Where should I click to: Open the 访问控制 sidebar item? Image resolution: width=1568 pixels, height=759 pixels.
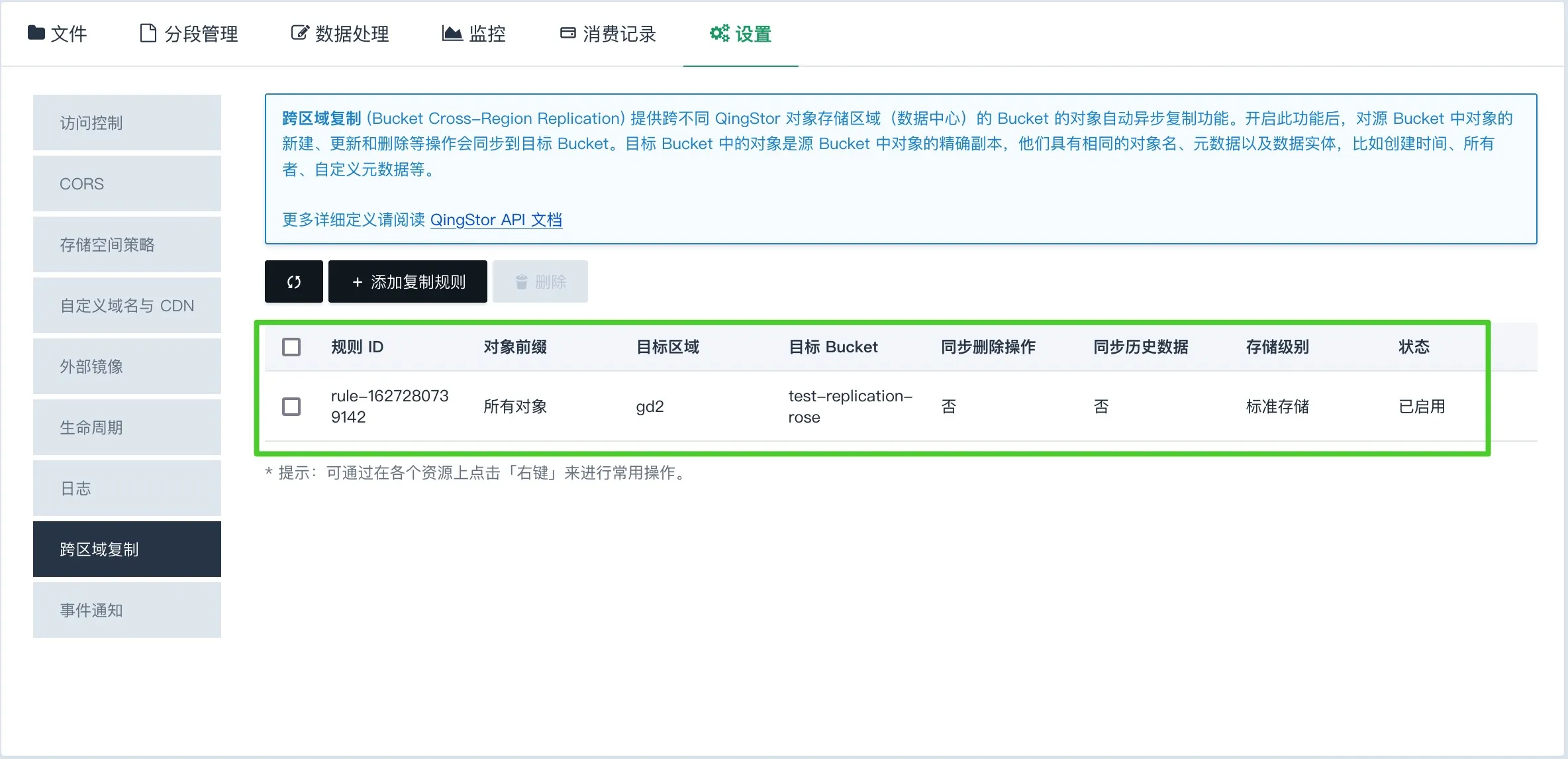[x=127, y=123]
